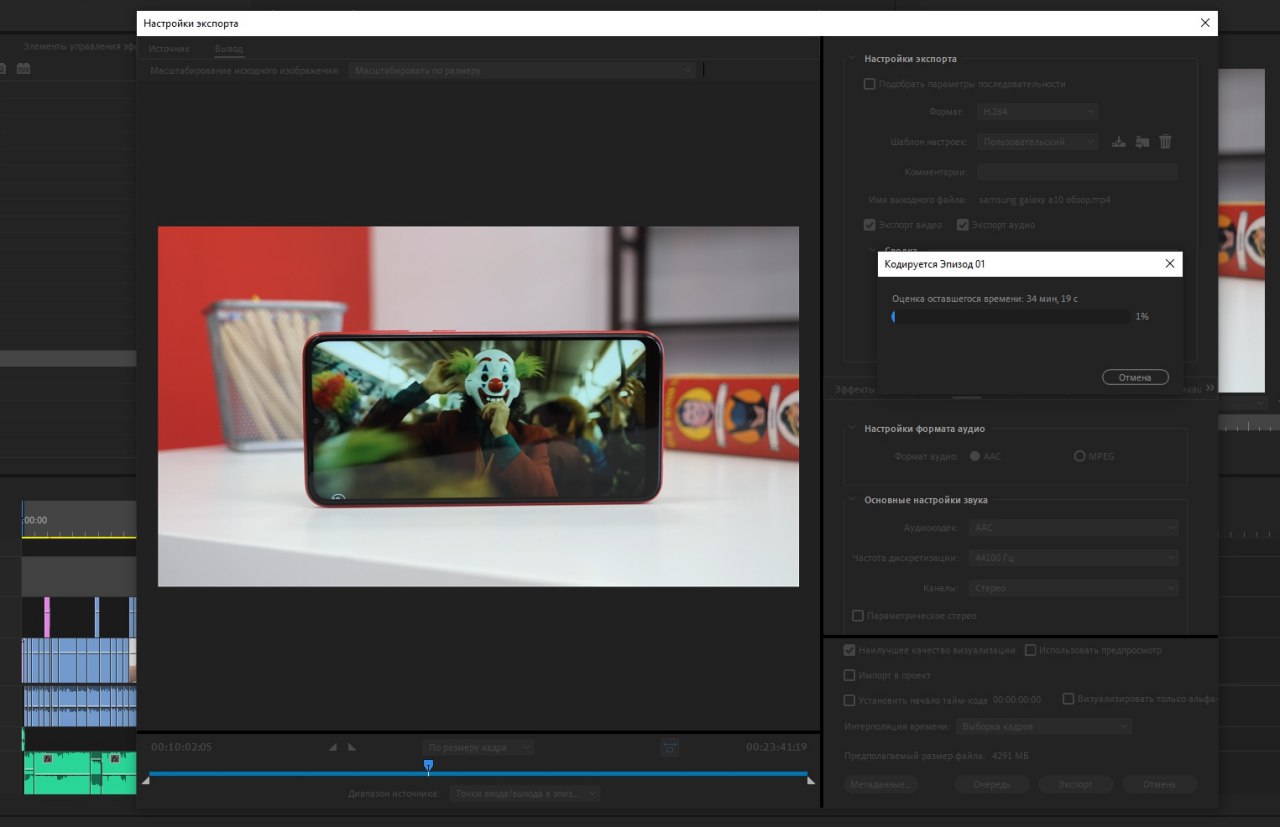Switch to the Источник tab
Image resolution: width=1280 pixels, height=827 pixels.
click(x=169, y=49)
